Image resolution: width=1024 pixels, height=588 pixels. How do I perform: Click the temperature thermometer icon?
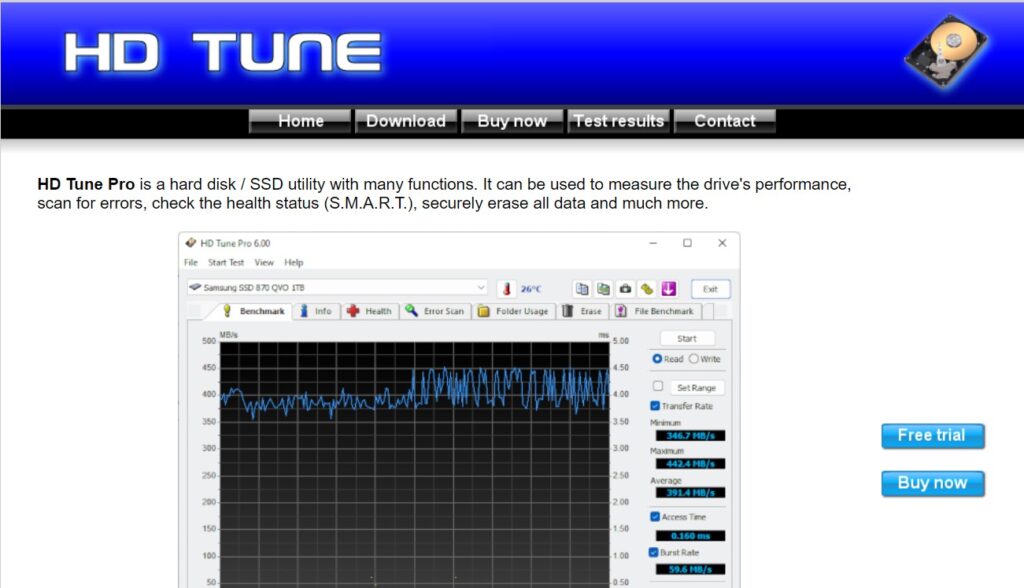click(506, 289)
